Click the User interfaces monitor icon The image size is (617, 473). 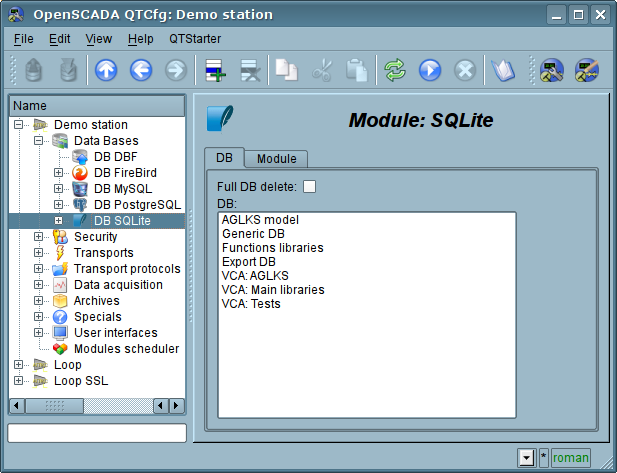coord(60,333)
